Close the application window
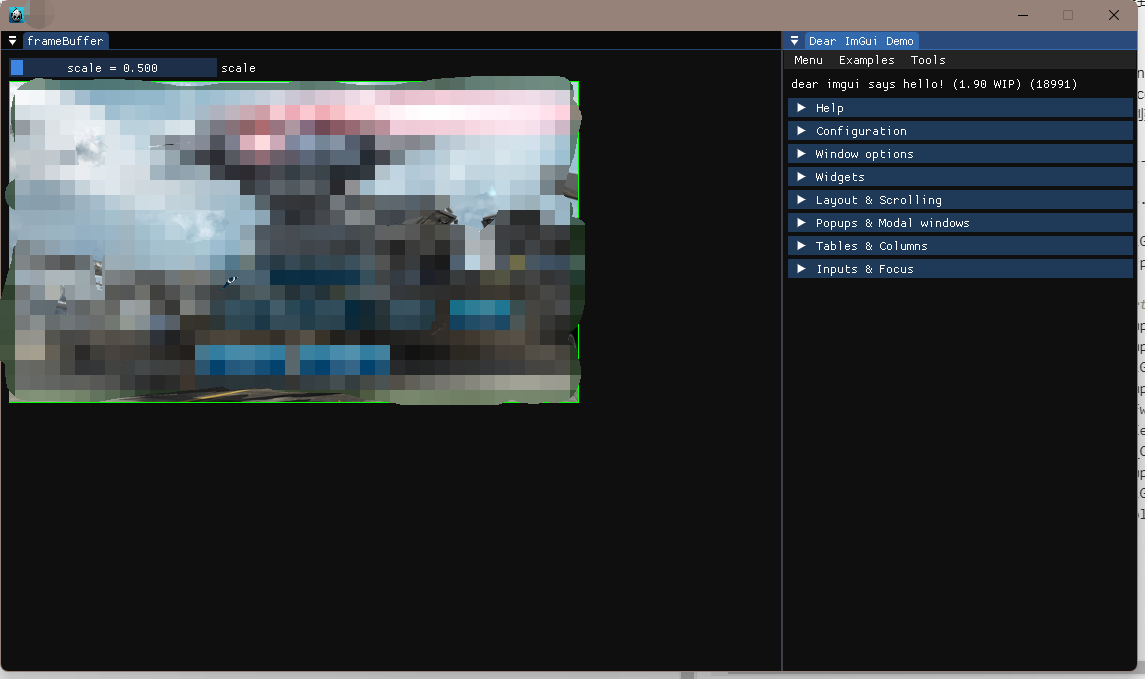This screenshot has width=1145, height=679. (x=1114, y=15)
